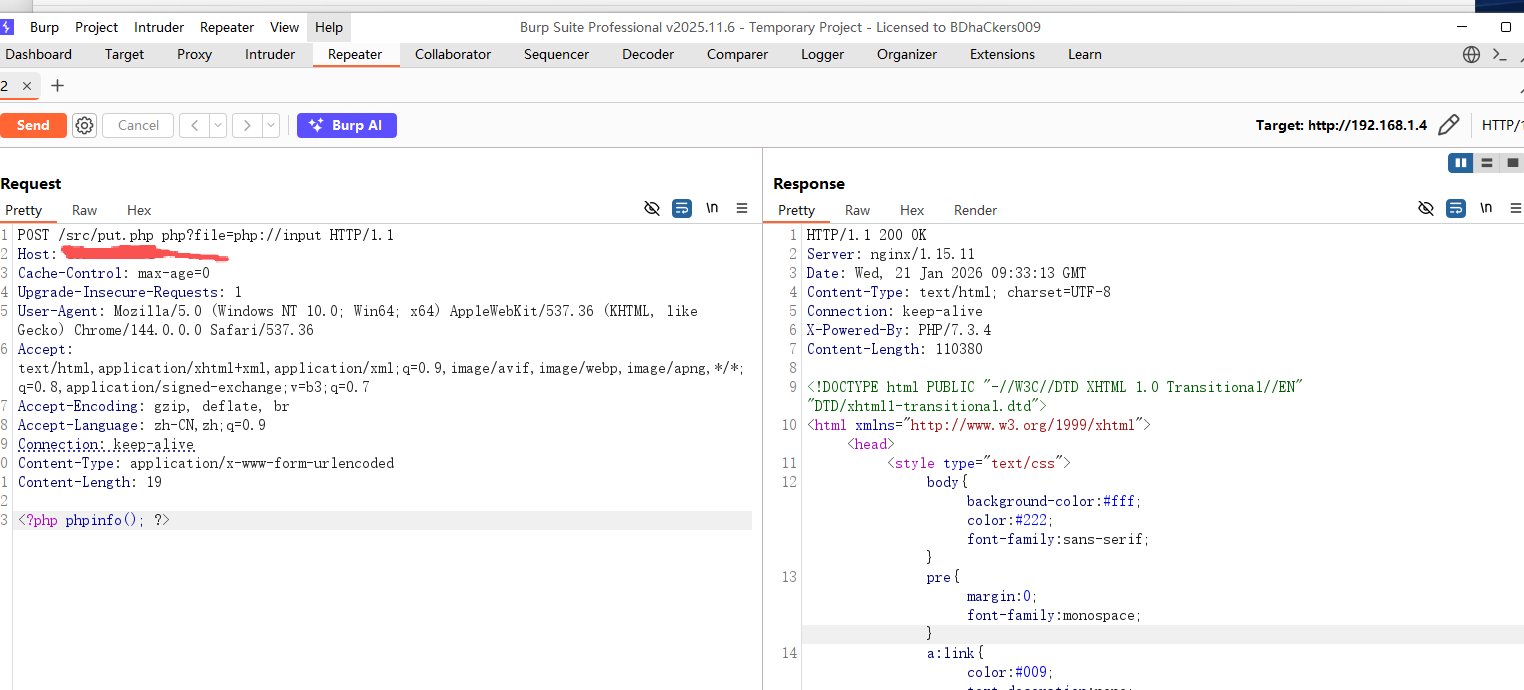Go back to previous request with left arrow
1524x690 pixels.
194,125
